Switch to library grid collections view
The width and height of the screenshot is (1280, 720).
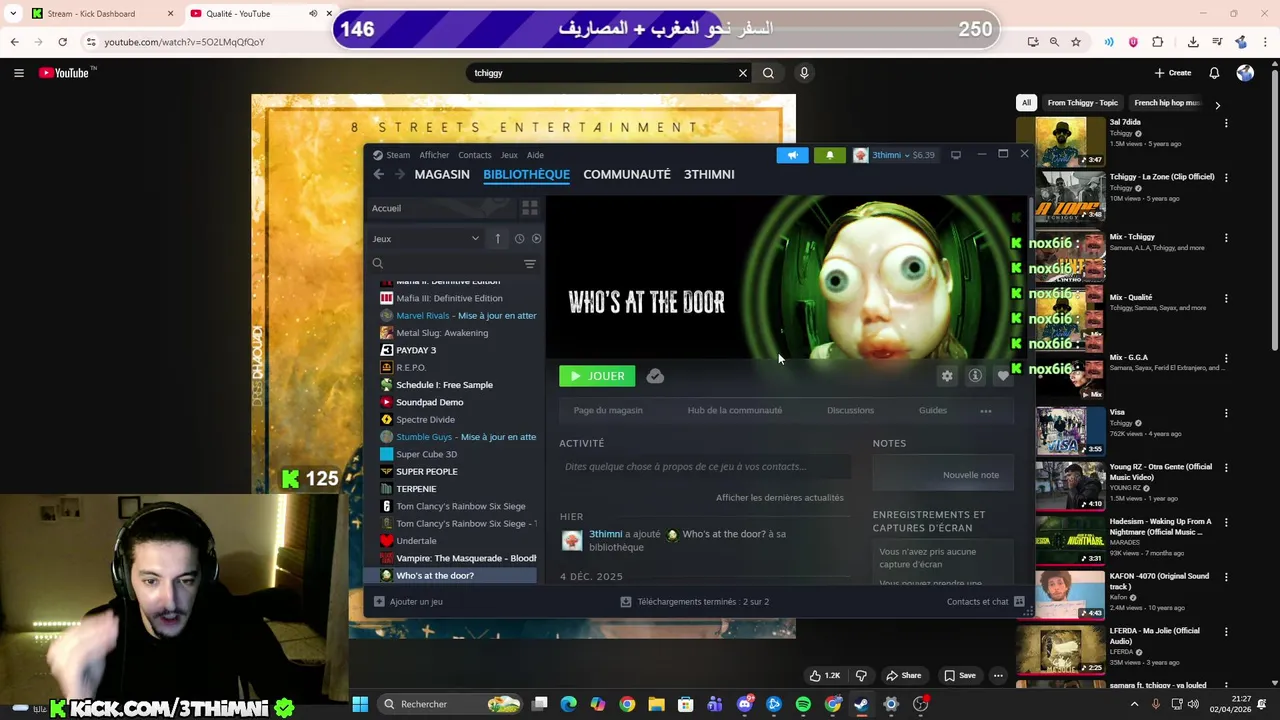pyautogui.click(x=530, y=208)
